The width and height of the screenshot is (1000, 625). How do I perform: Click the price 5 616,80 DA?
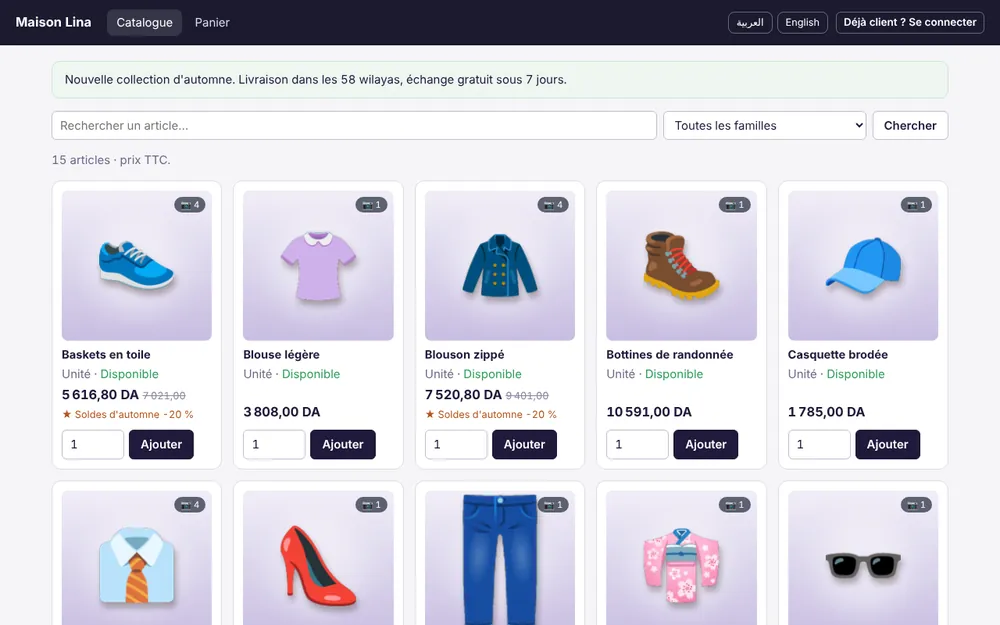pyautogui.click(x=100, y=395)
